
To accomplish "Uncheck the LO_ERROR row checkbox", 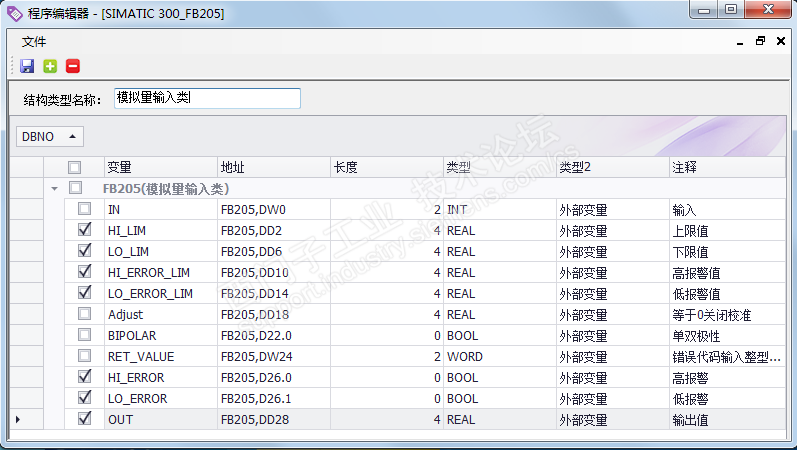I will pos(84,398).
